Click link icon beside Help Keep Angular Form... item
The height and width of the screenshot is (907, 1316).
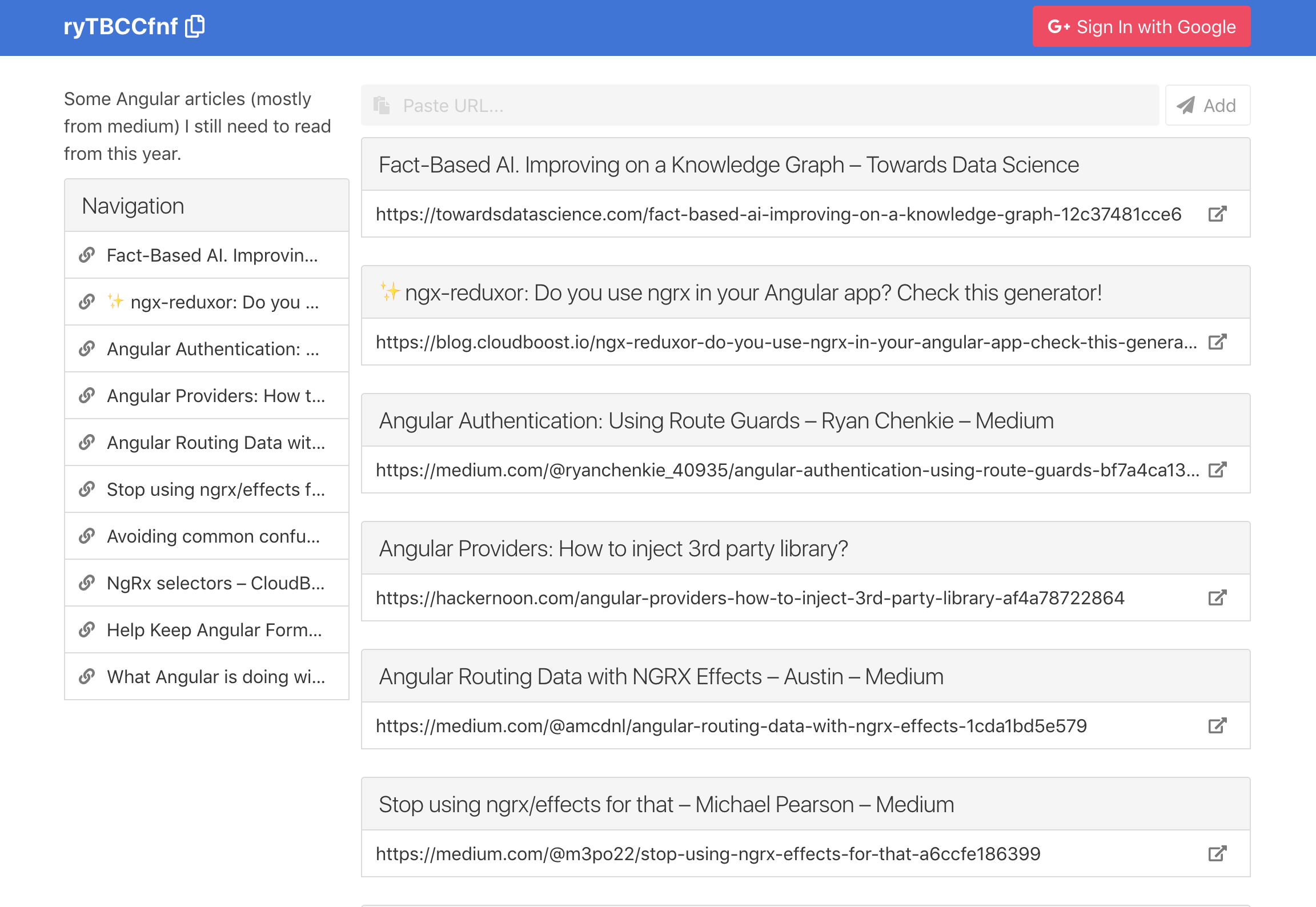click(x=87, y=629)
